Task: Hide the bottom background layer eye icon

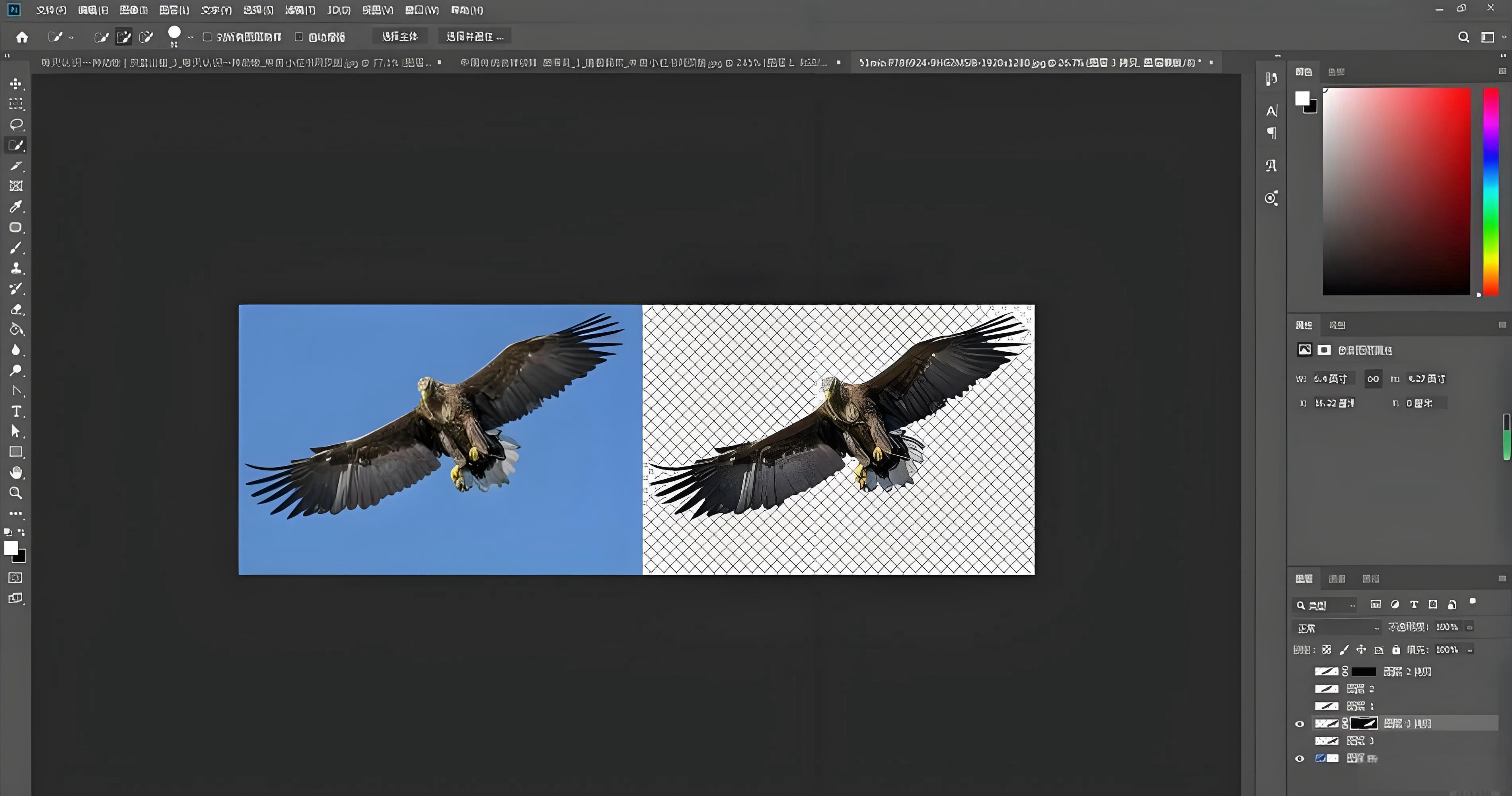Action: point(1300,759)
